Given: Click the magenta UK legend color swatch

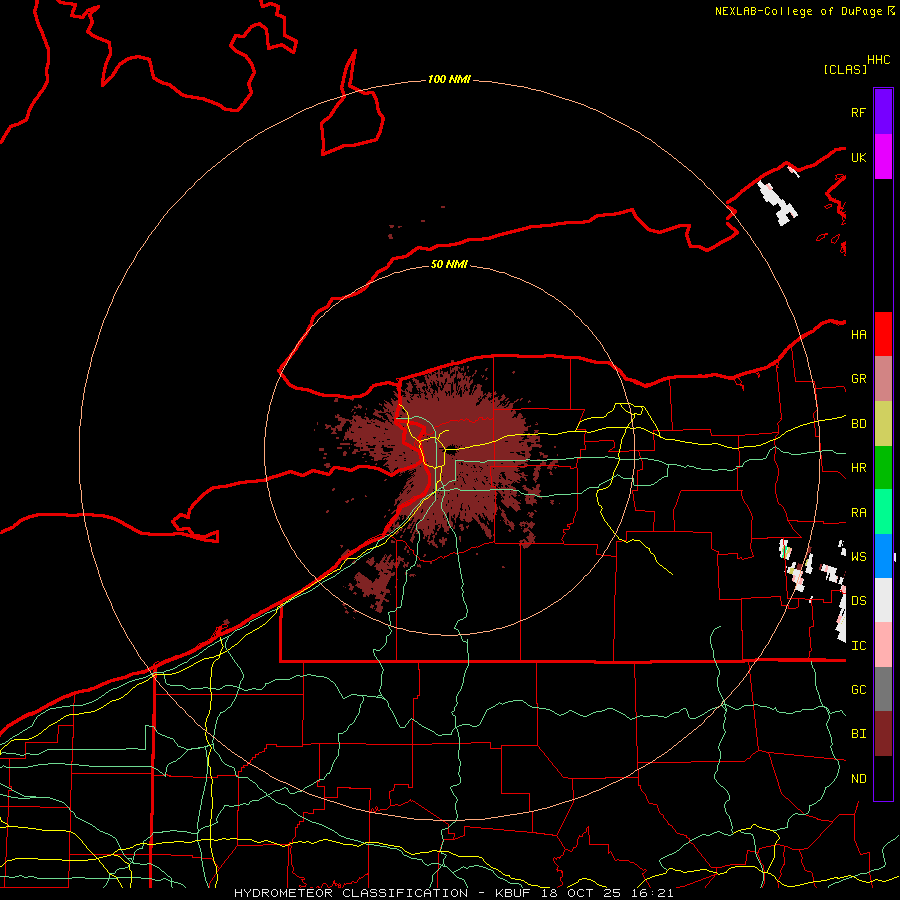Looking at the screenshot, I should 883,157.
